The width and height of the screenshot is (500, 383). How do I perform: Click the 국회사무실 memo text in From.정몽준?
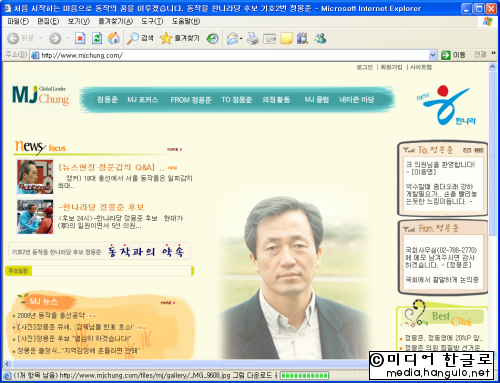coord(441,258)
